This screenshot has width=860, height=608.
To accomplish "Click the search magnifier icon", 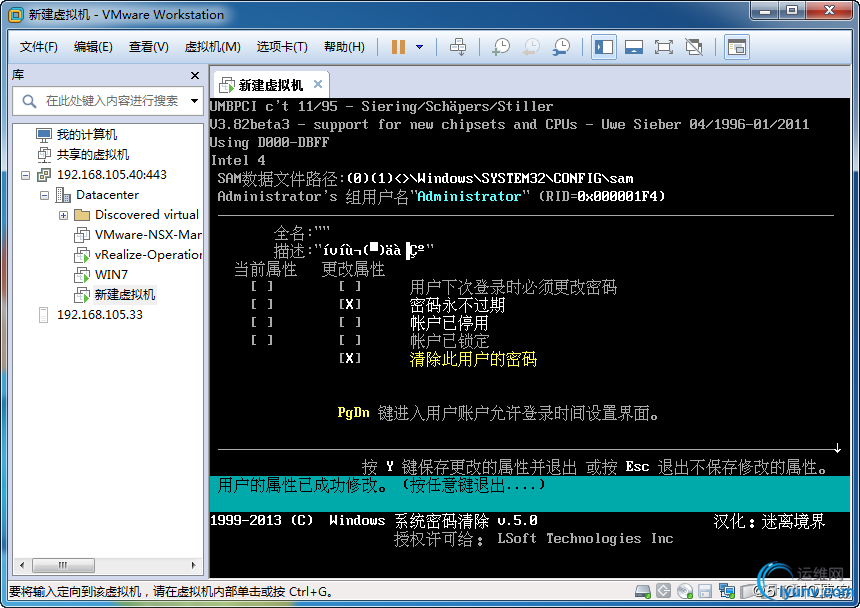I will pyautogui.click(x=29, y=101).
